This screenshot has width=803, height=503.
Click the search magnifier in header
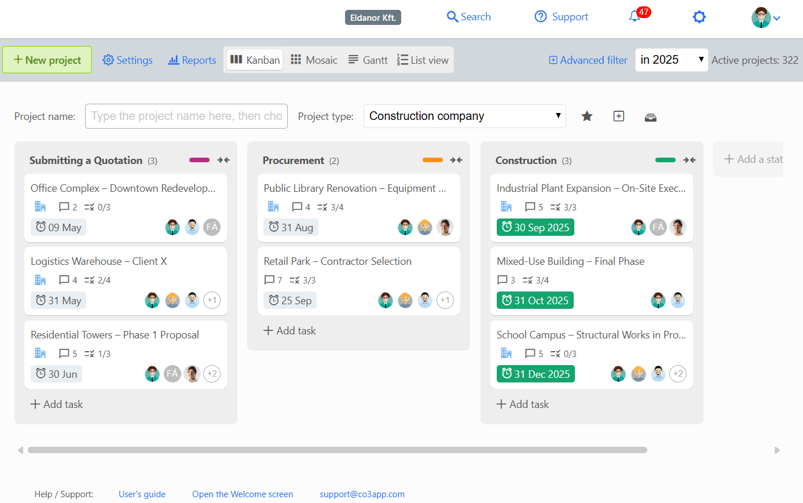click(x=452, y=17)
